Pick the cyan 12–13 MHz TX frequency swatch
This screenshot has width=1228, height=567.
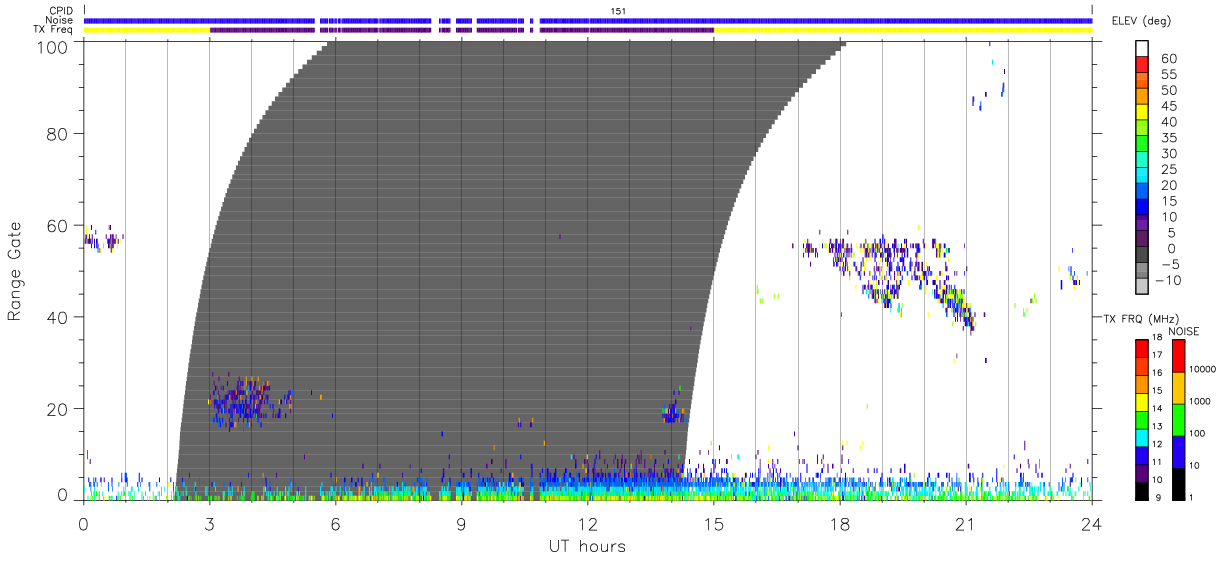[x=1143, y=437]
